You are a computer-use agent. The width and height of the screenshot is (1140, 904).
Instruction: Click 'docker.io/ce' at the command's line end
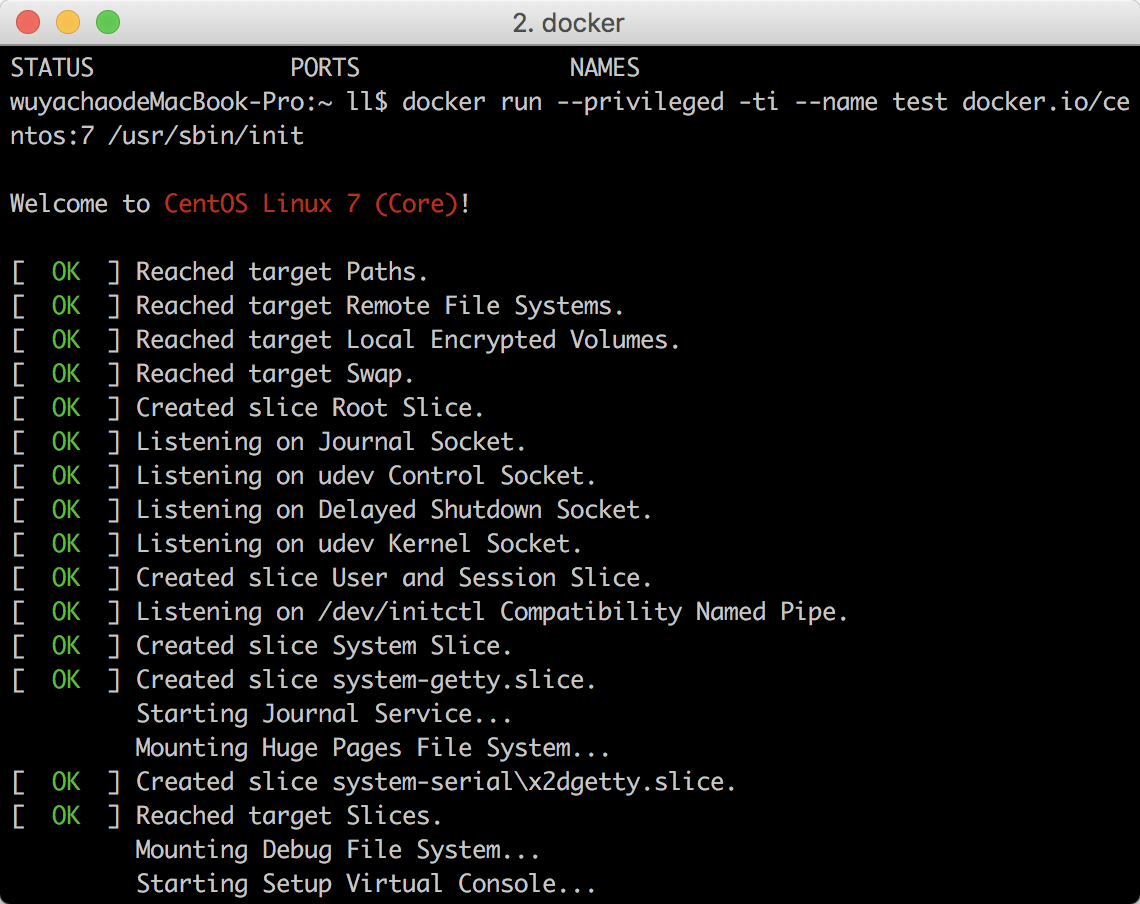point(1046,103)
